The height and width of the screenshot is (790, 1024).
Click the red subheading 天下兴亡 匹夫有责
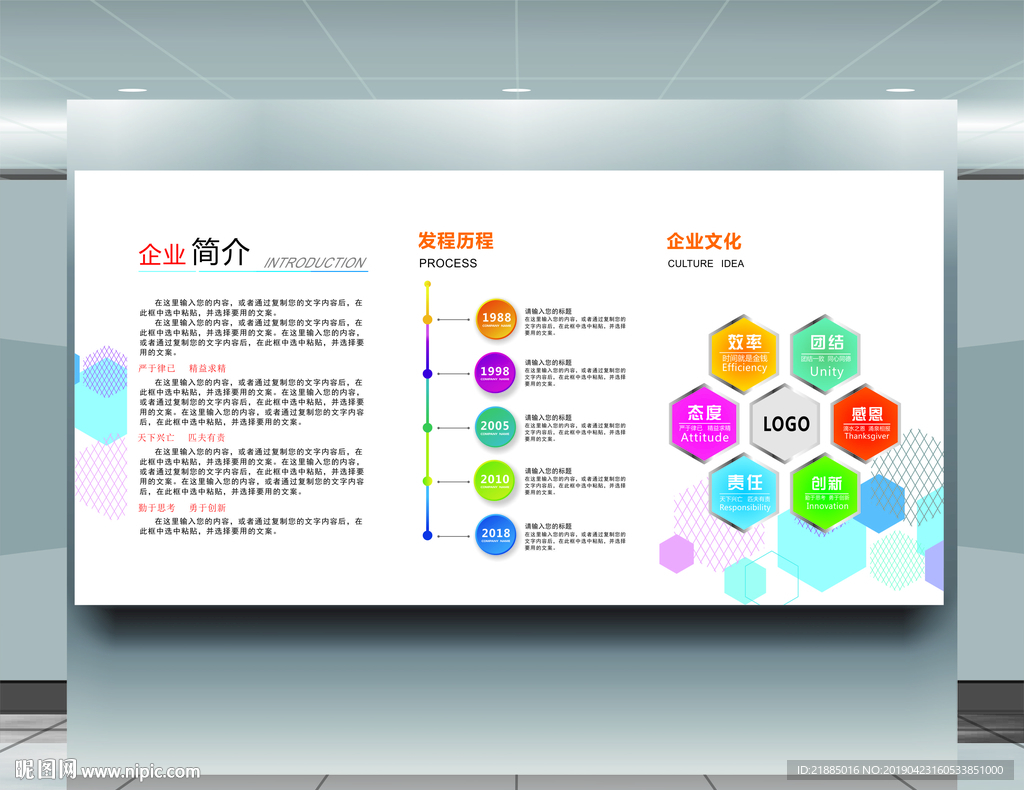pyautogui.click(x=182, y=437)
